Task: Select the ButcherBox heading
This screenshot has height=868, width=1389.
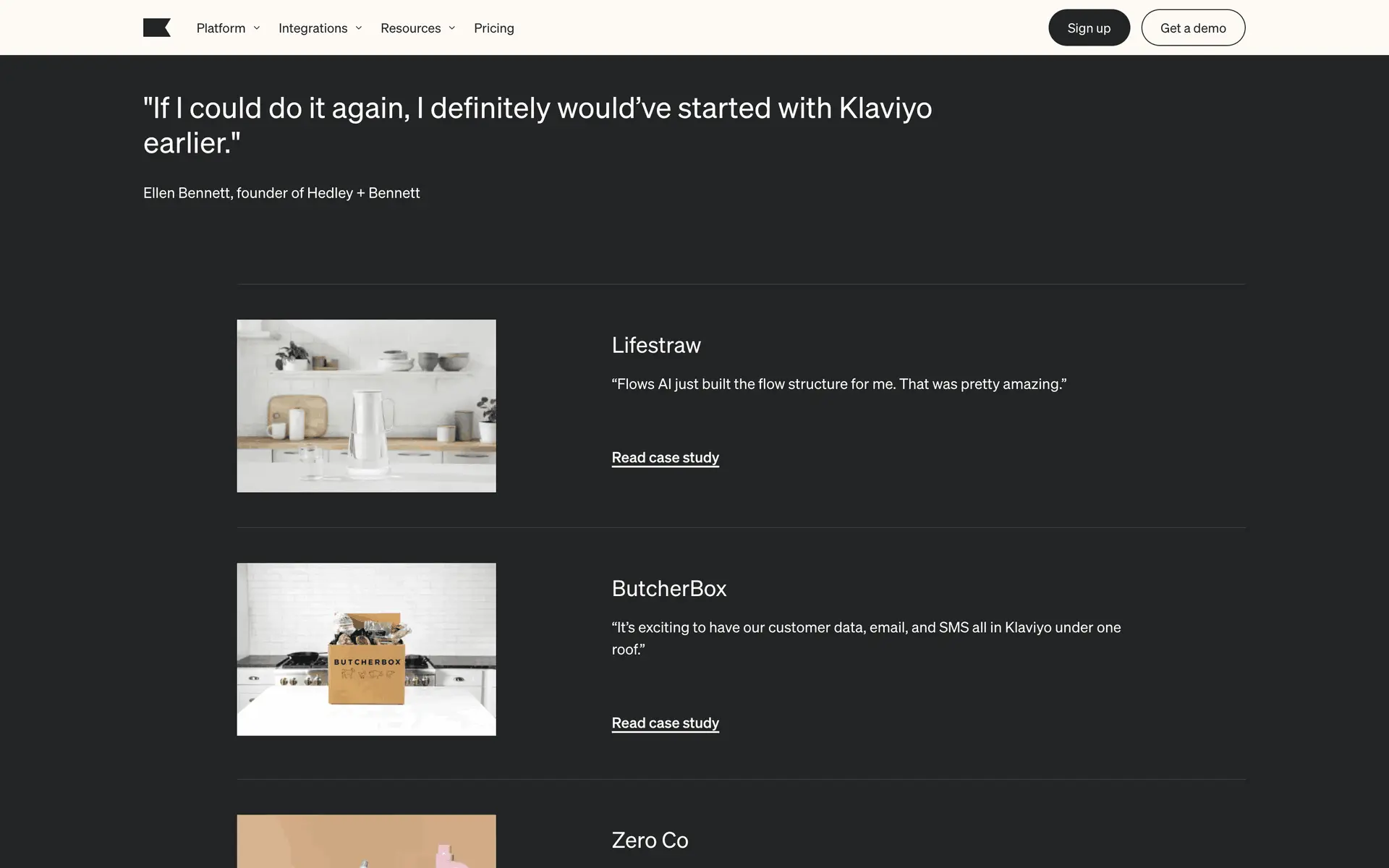Action: [x=668, y=589]
